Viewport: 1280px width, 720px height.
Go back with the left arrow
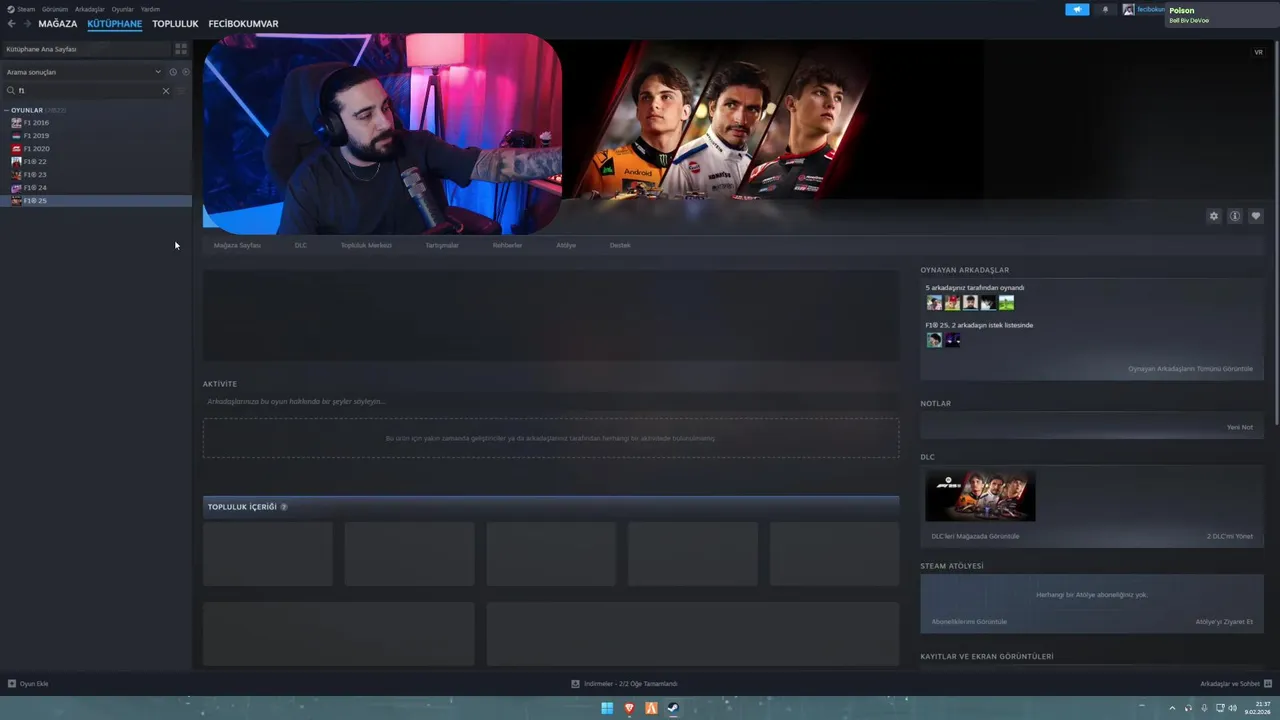tap(11, 23)
